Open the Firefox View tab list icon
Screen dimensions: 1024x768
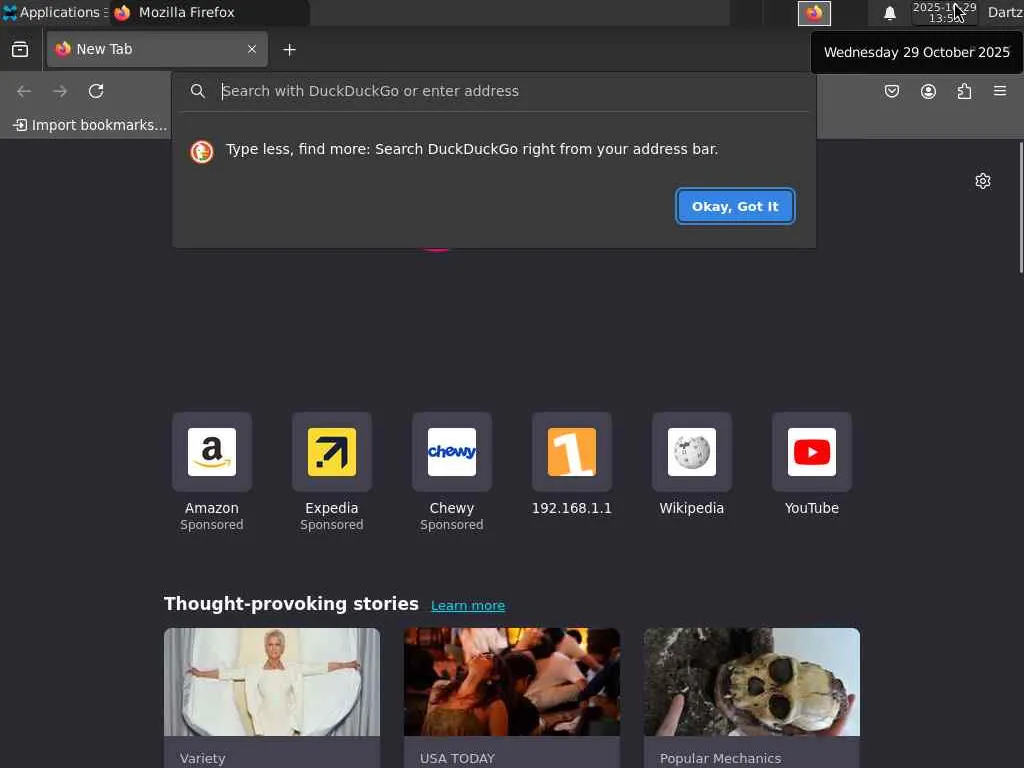[x=20, y=50]
